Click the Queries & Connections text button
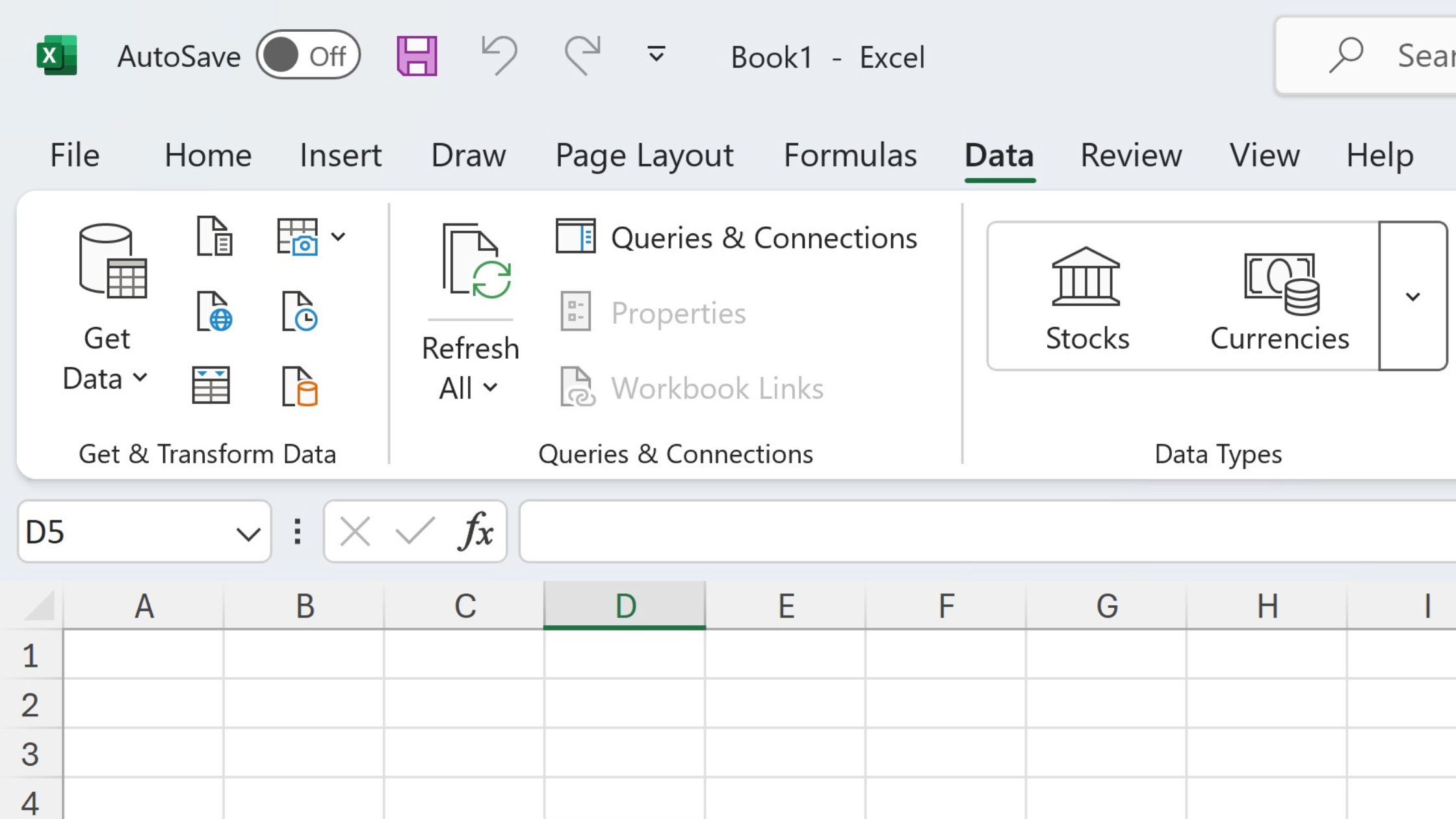The height and width of the screenshot is (819, 1456). coord(764,238)
